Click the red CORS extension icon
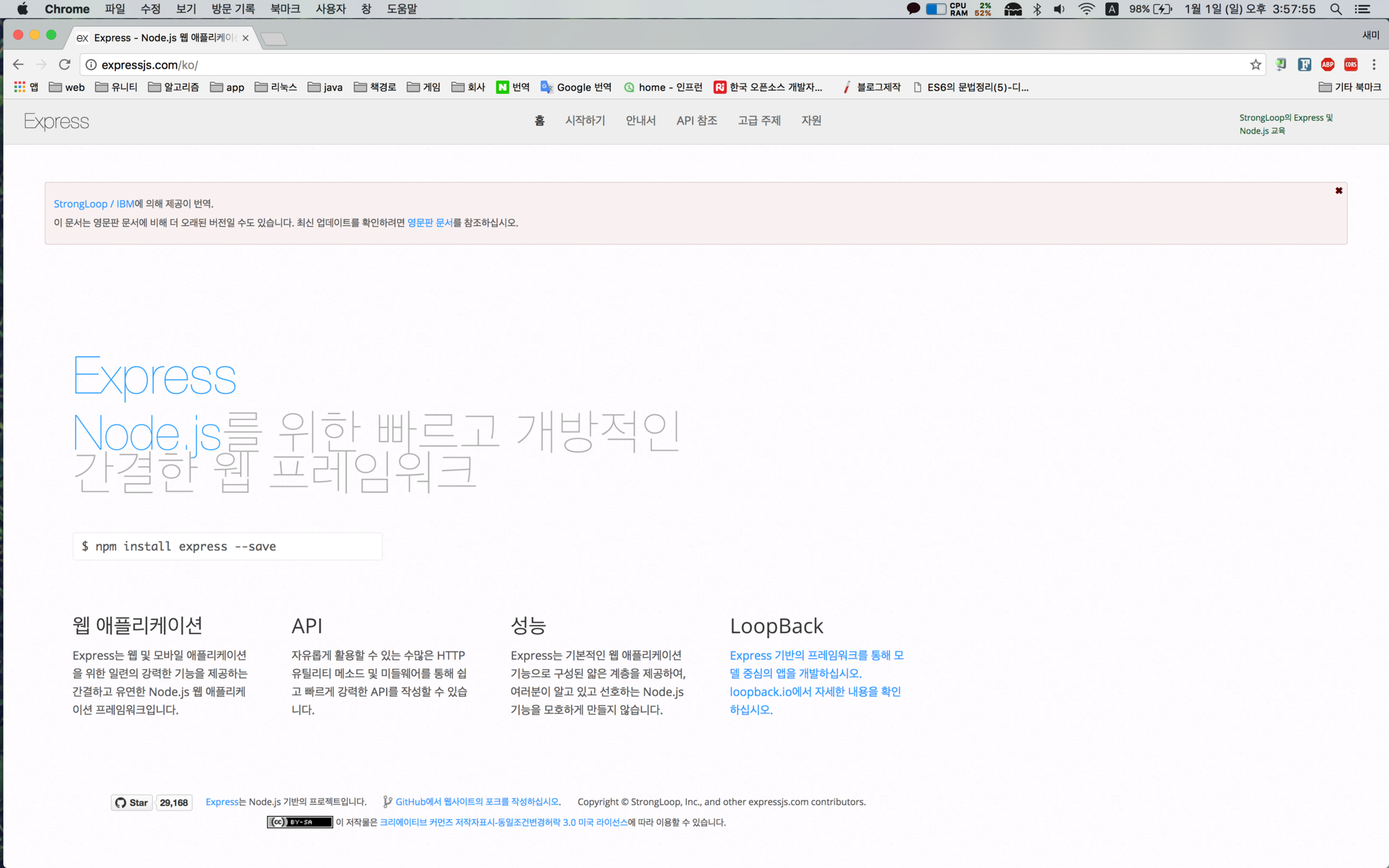This screenshot has width=1389, height=868. tap(1350, 64)
